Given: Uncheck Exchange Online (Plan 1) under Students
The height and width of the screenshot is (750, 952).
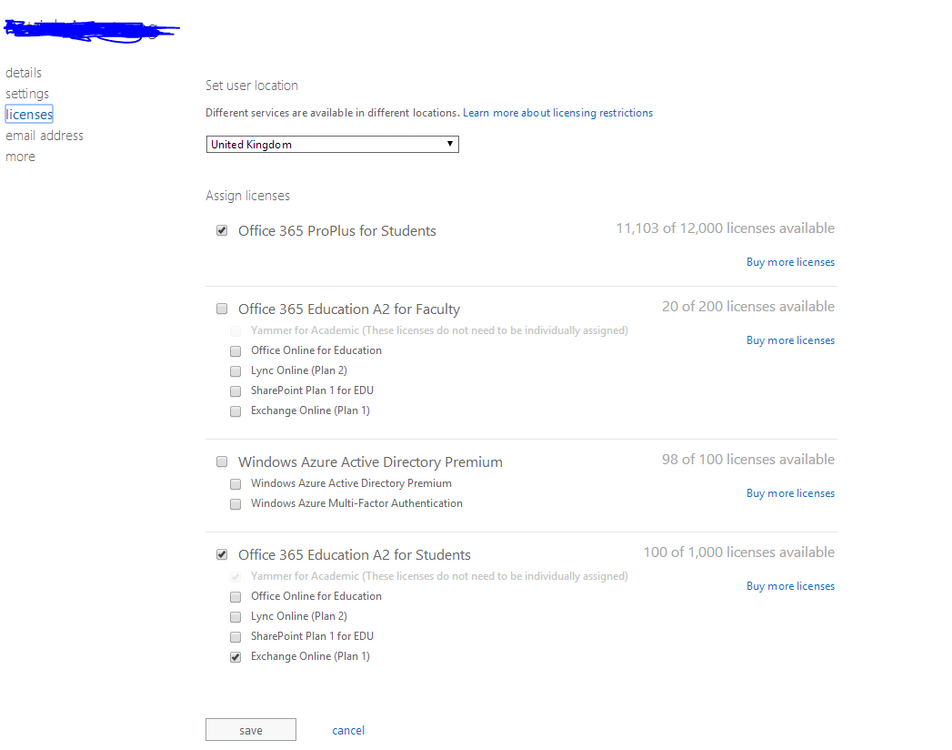Looking at the screenshot, I should (x=235, y=657).
